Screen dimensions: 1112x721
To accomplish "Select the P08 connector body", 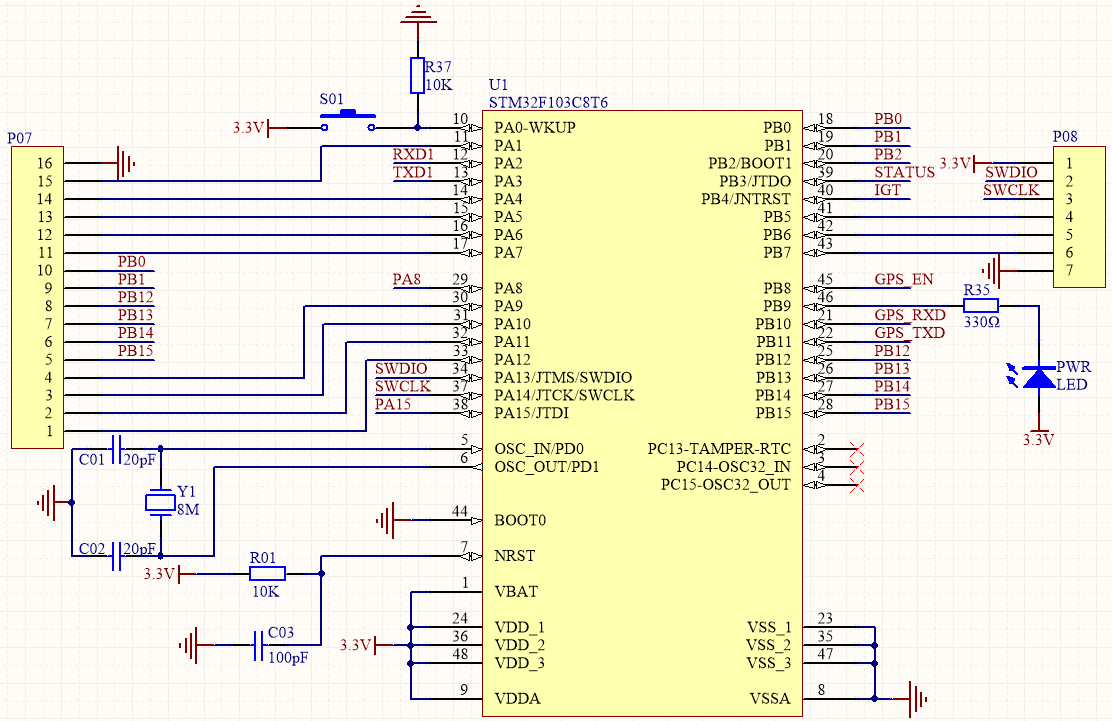I will coord(1079,217).
